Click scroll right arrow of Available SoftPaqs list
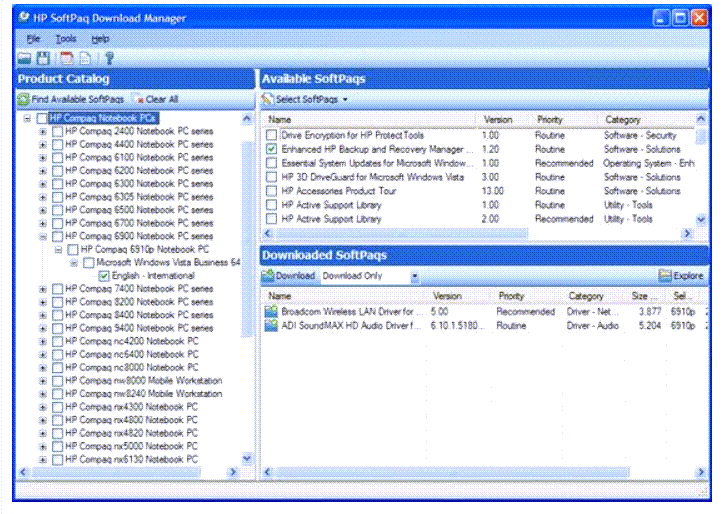 [688, 233]
